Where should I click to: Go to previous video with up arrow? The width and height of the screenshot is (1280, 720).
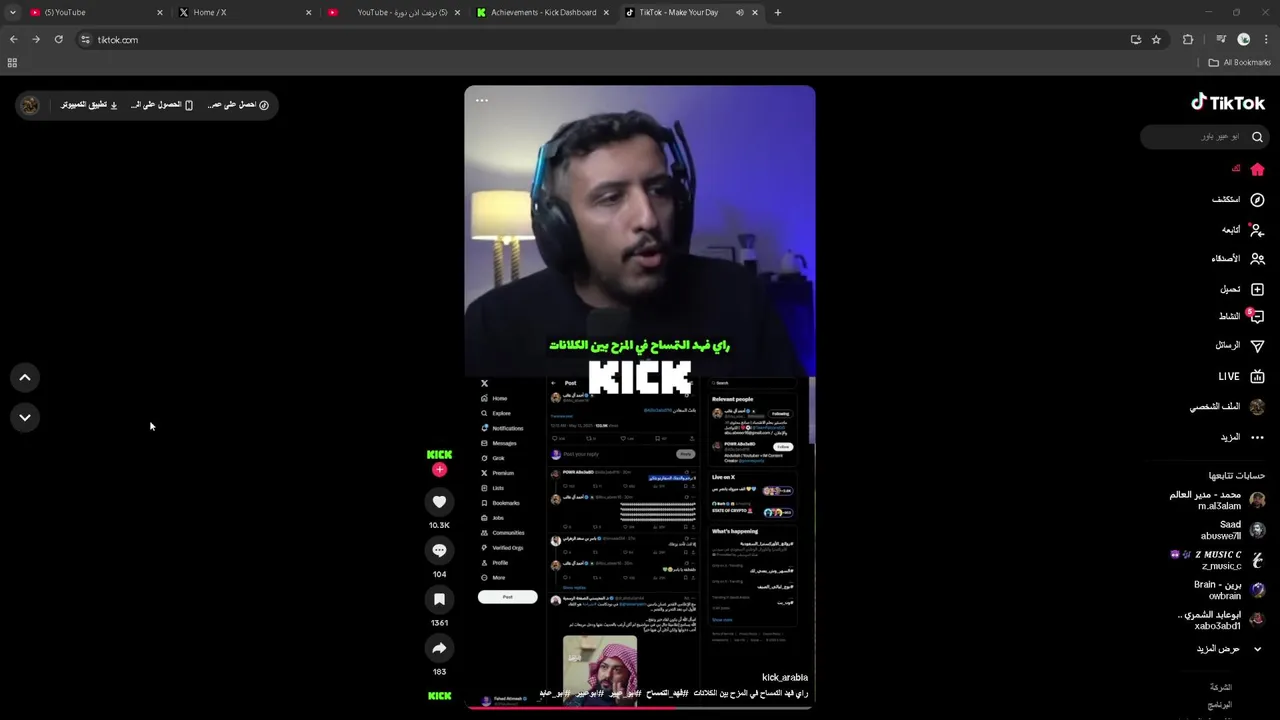click(25, 377)
